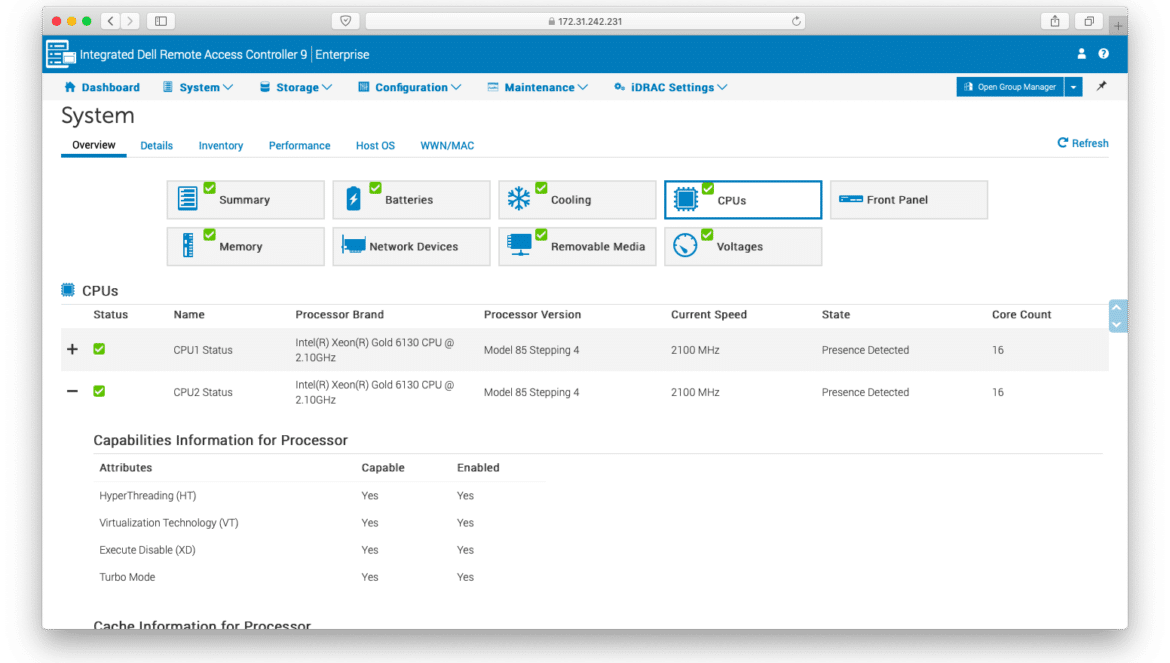The width and height of the screenshot is (1170, 663).
Task: Collapse the CPU2 Status row
Action: [x=72, y=392]
